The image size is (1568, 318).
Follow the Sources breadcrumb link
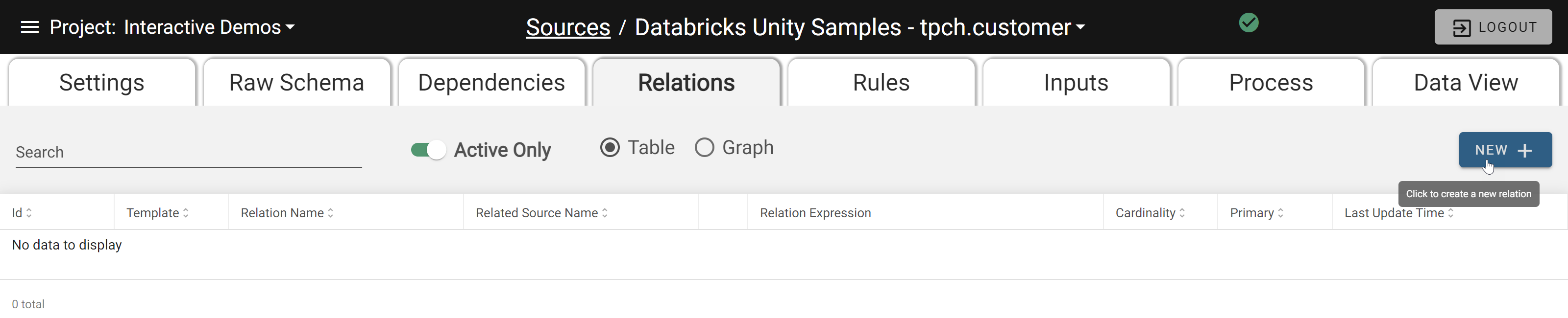[x=568, y=27]
